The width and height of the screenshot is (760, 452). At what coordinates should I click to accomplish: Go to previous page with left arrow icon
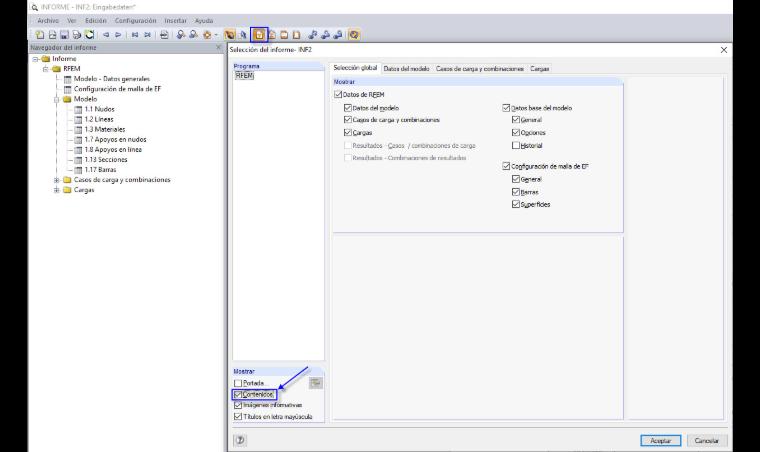point(106,35)
